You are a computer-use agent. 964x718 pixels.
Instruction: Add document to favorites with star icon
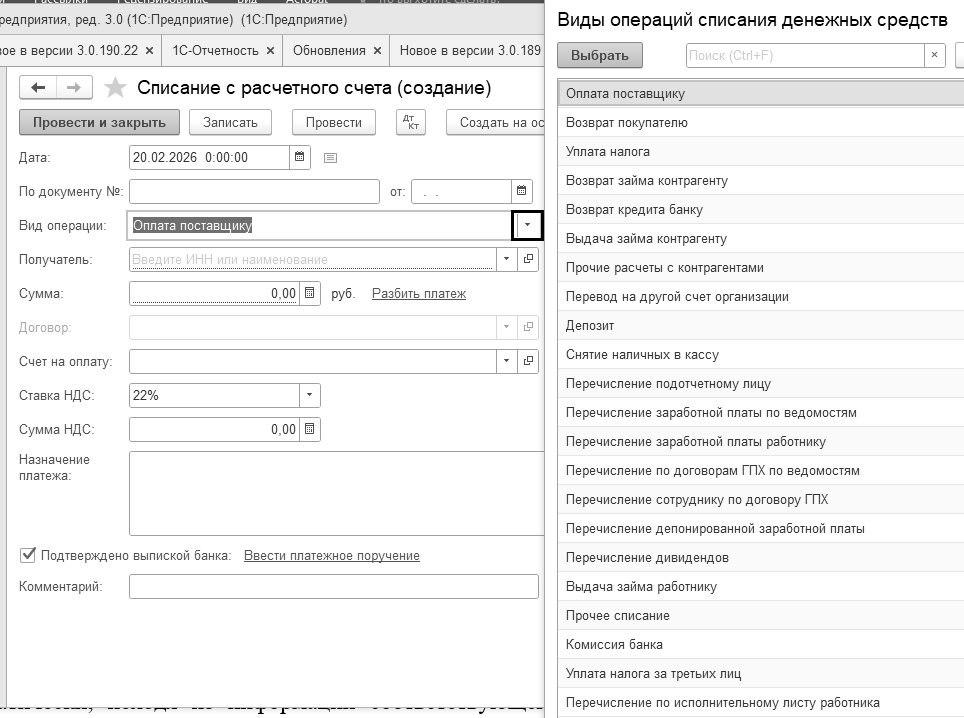pyautogui.click(x=115, y=87)
